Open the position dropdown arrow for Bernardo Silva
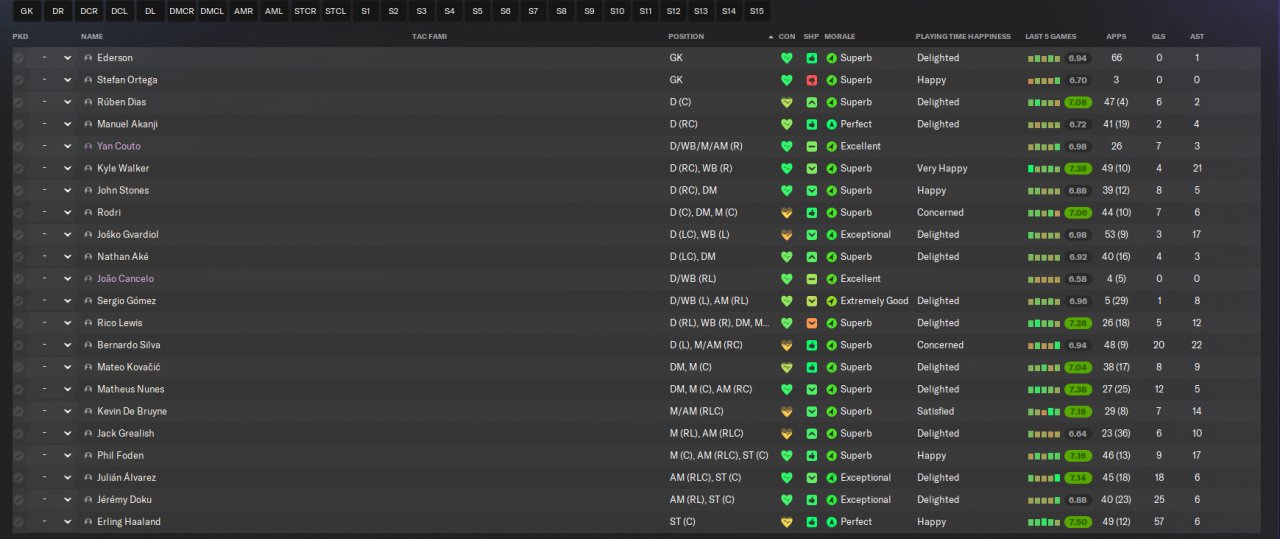 point(67,345)
